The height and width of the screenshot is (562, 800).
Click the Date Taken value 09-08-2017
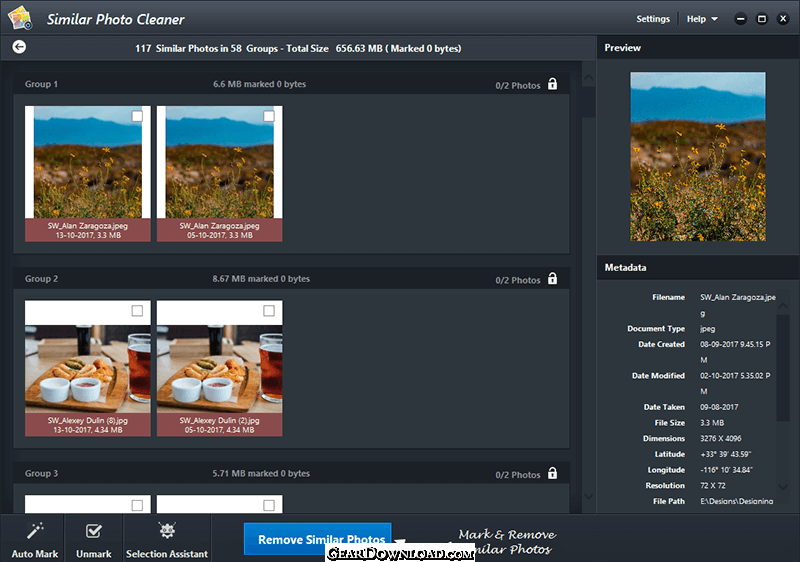click(x=719, y=407)
